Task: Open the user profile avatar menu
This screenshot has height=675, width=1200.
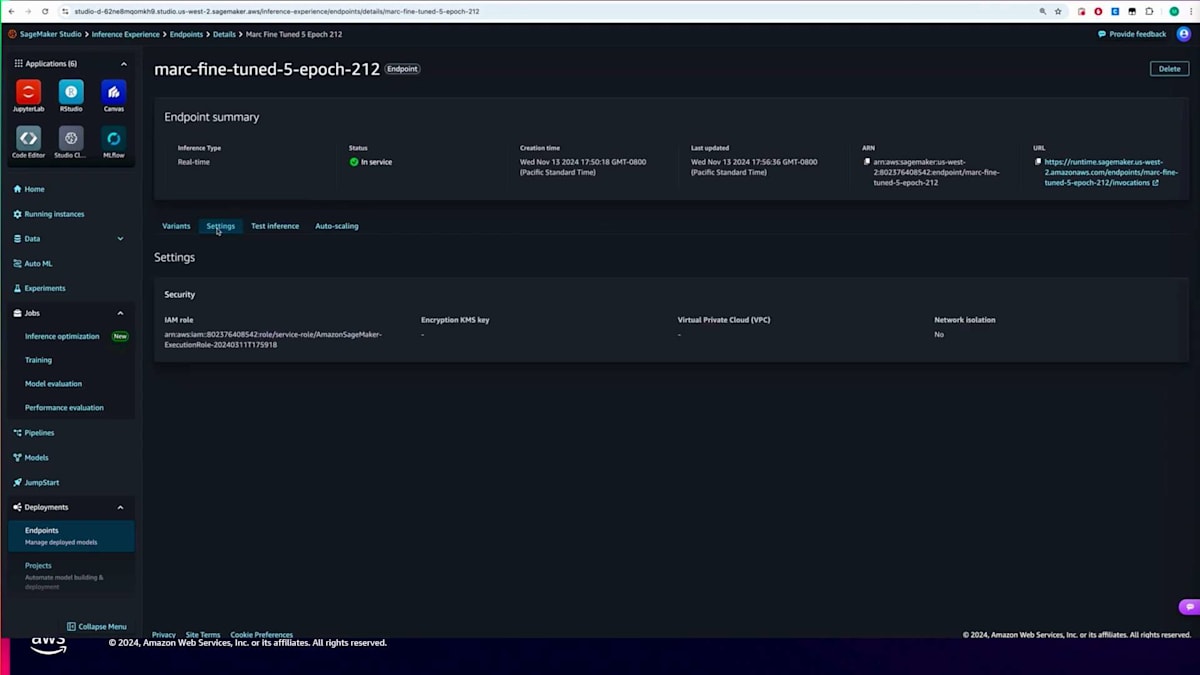Action: (x=1183, y=34)
